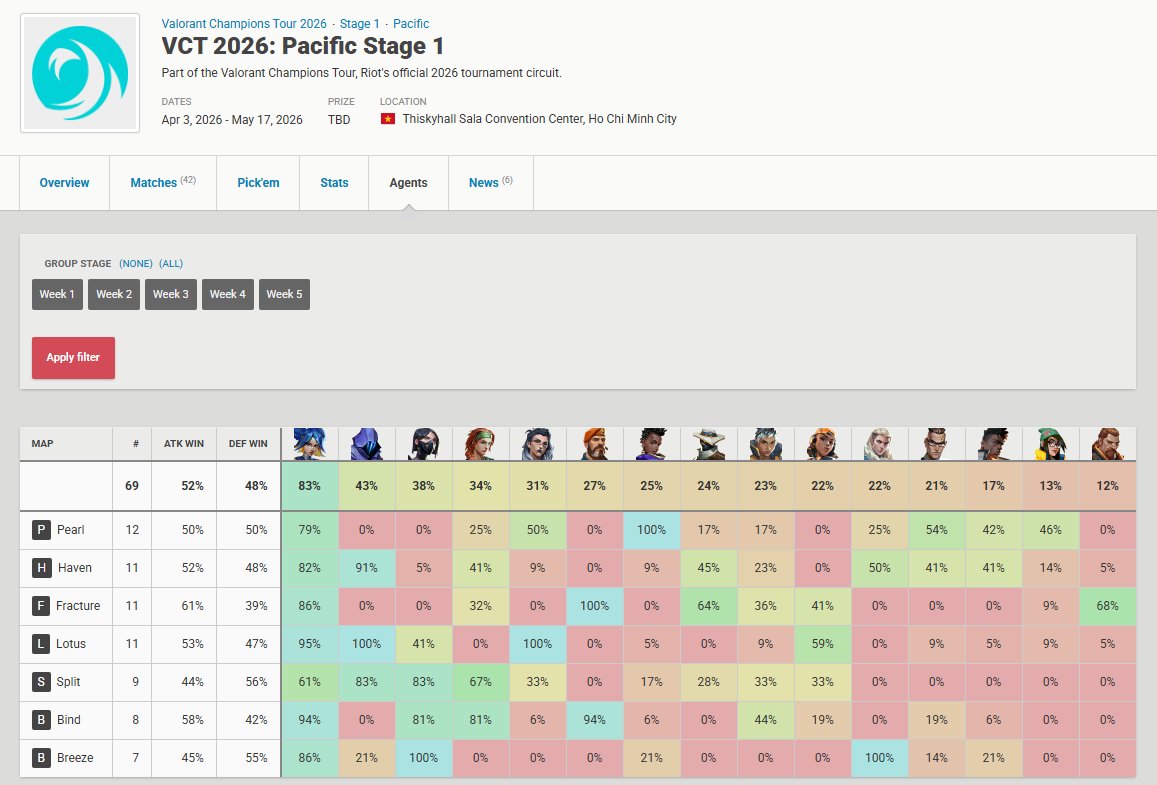Viewport: 1157px width, 785px height.
Task: Click the Raze agent icon above first 22%
Action: [x=823, y=443]
